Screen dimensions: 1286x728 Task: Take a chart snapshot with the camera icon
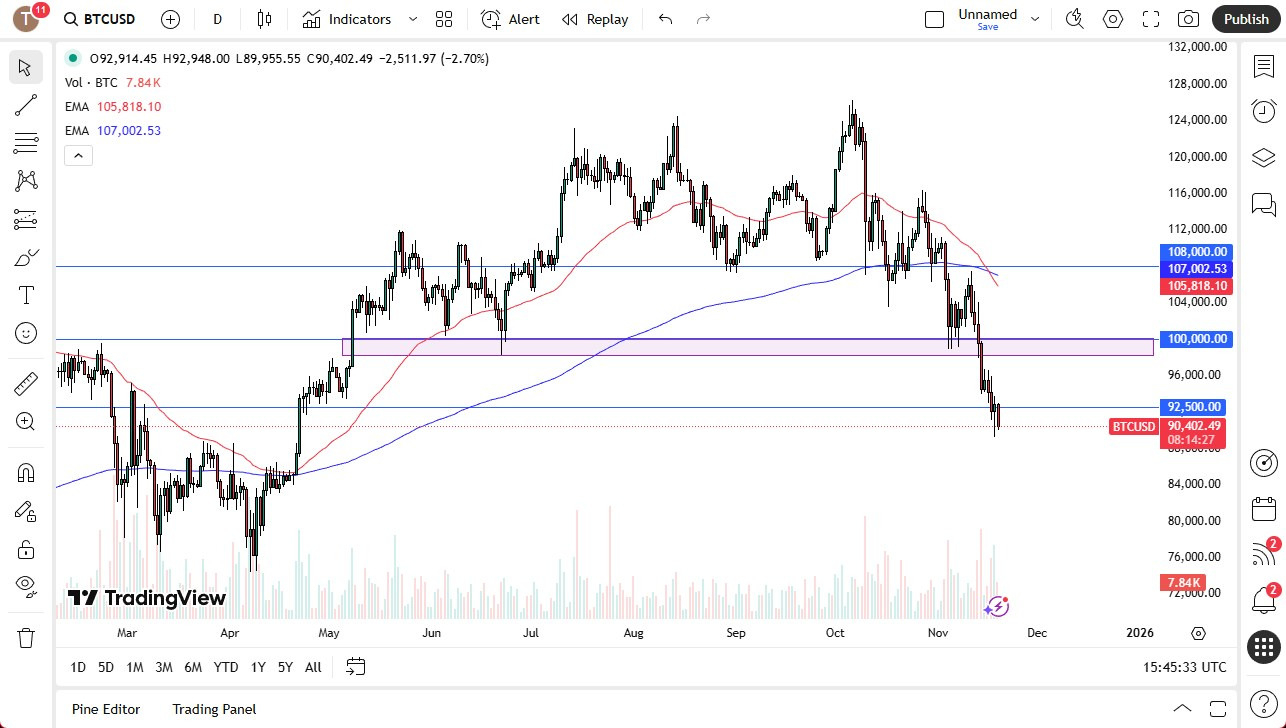(x=1187, y=18)
